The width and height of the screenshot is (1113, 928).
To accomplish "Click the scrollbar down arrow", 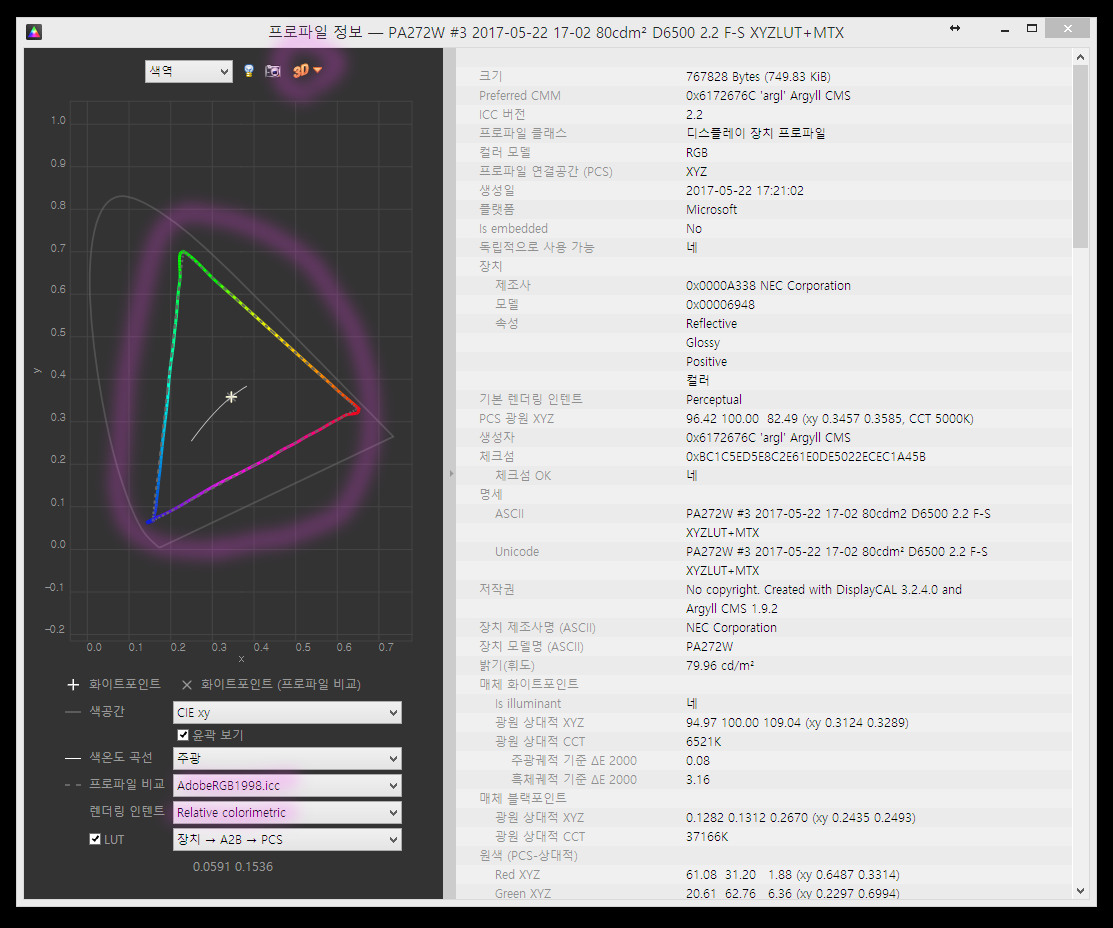I will pyautogui.click(x=1080, y=890).
